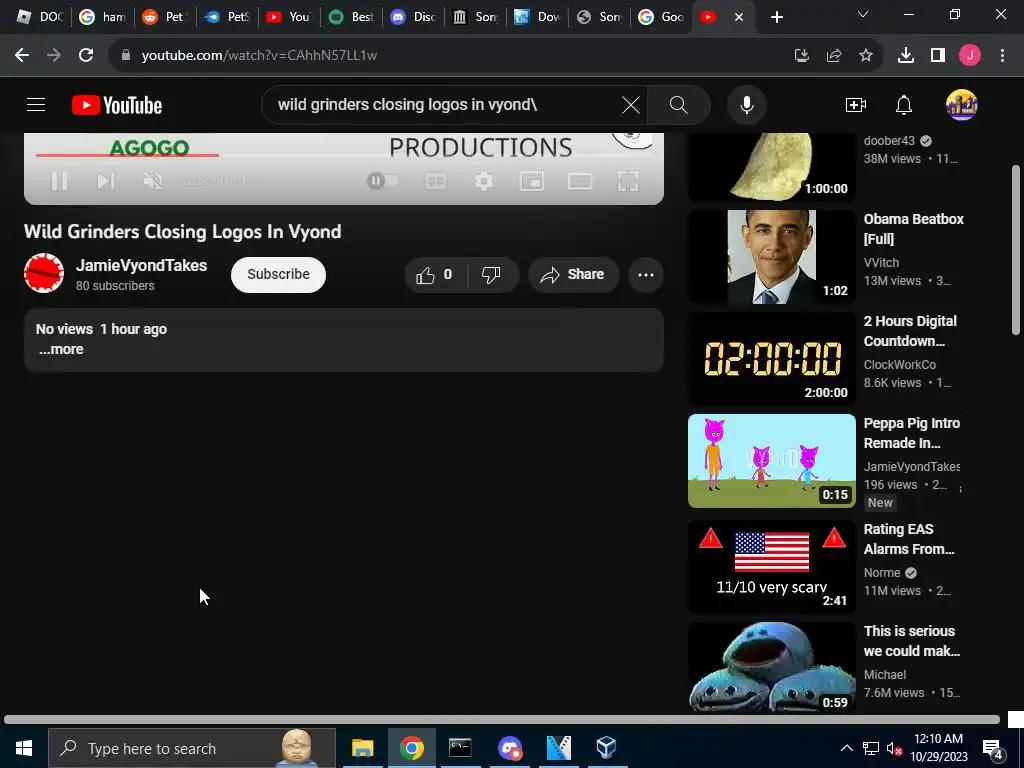This screenshot has height=768, width=1024.
Task: Open the three-dot more actions menu
Action: (x=646, y=275)
